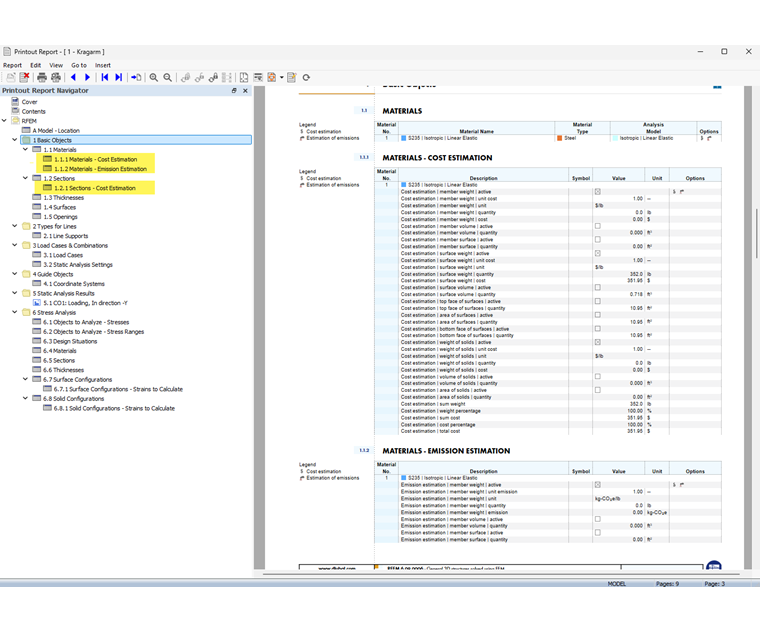Toggle 'surface weight | active' cost estimation checkbox
760x632 pixels.
(598, 253)
